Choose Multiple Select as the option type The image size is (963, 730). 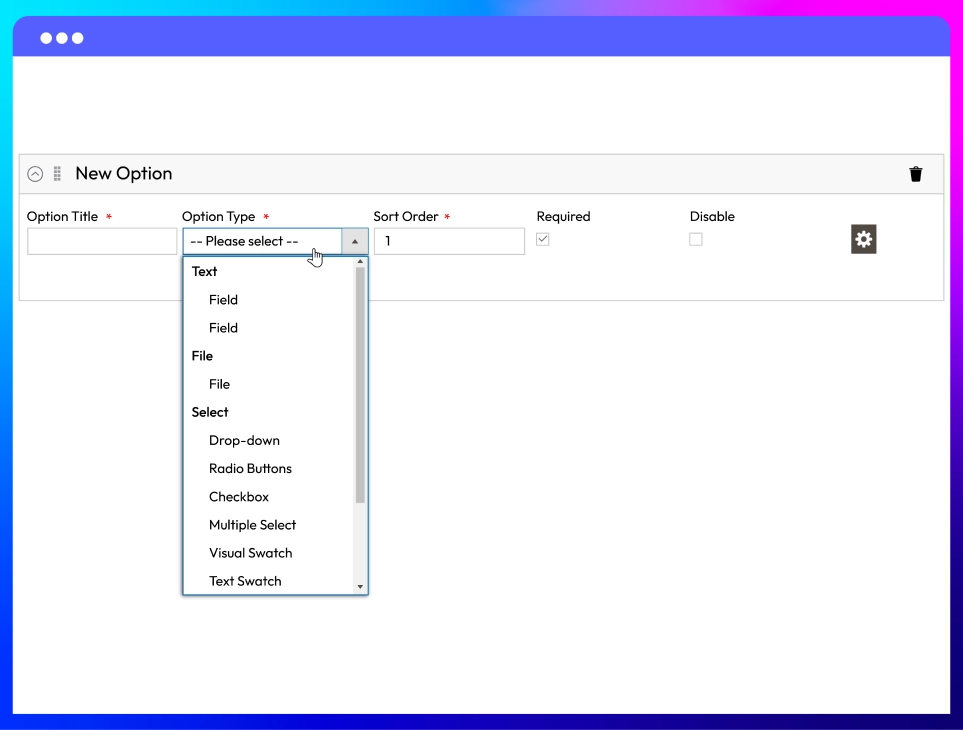coord(252,524)
